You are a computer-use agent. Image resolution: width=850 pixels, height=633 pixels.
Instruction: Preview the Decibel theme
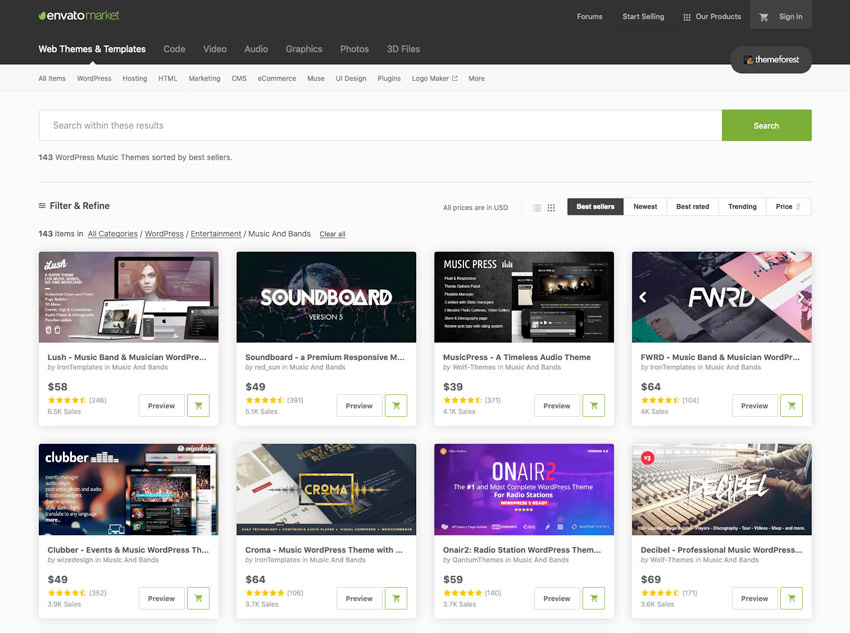pos(755,598)
